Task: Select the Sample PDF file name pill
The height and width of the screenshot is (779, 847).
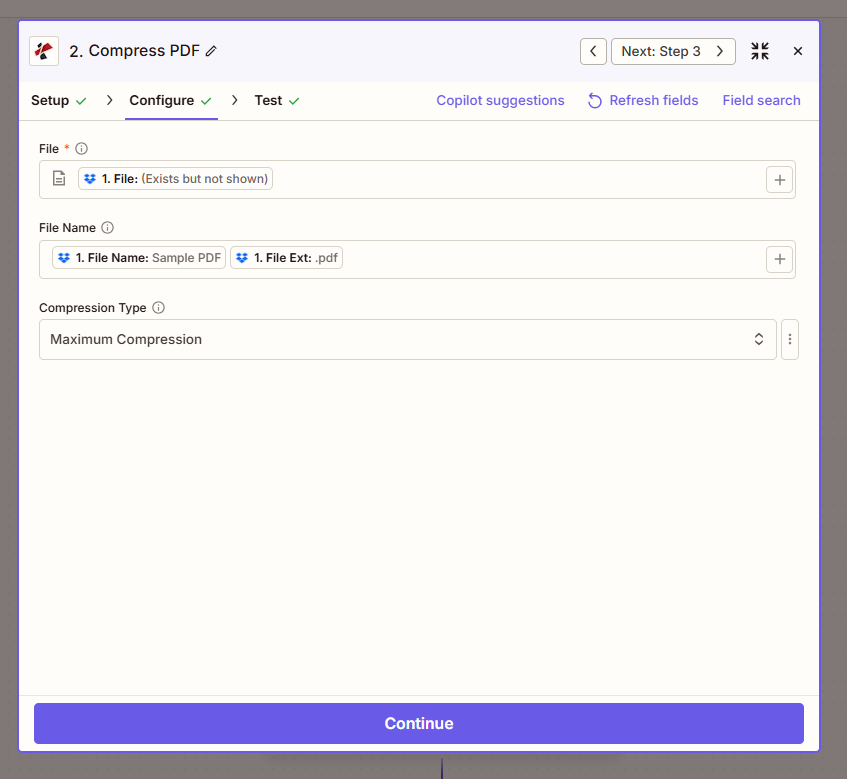Action: [137, 257]
